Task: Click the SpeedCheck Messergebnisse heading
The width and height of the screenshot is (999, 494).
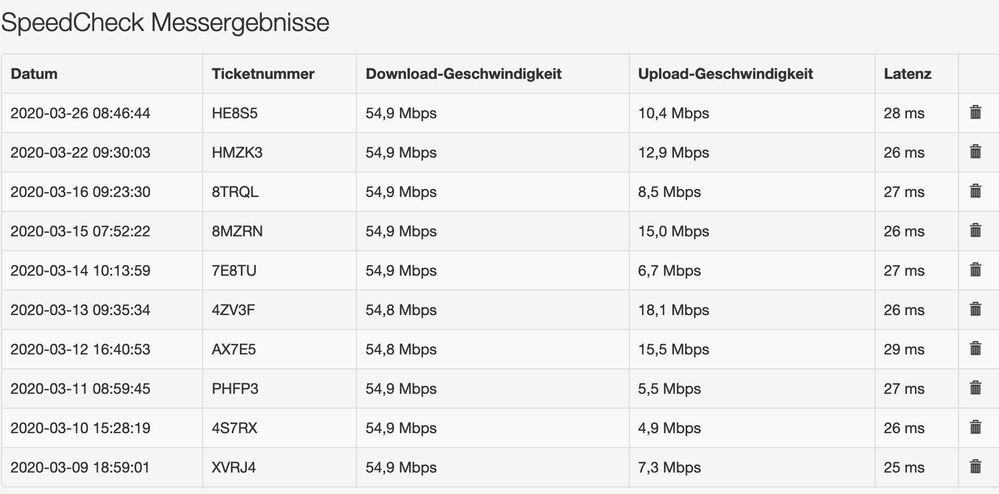Action: (x=166, y=22)
